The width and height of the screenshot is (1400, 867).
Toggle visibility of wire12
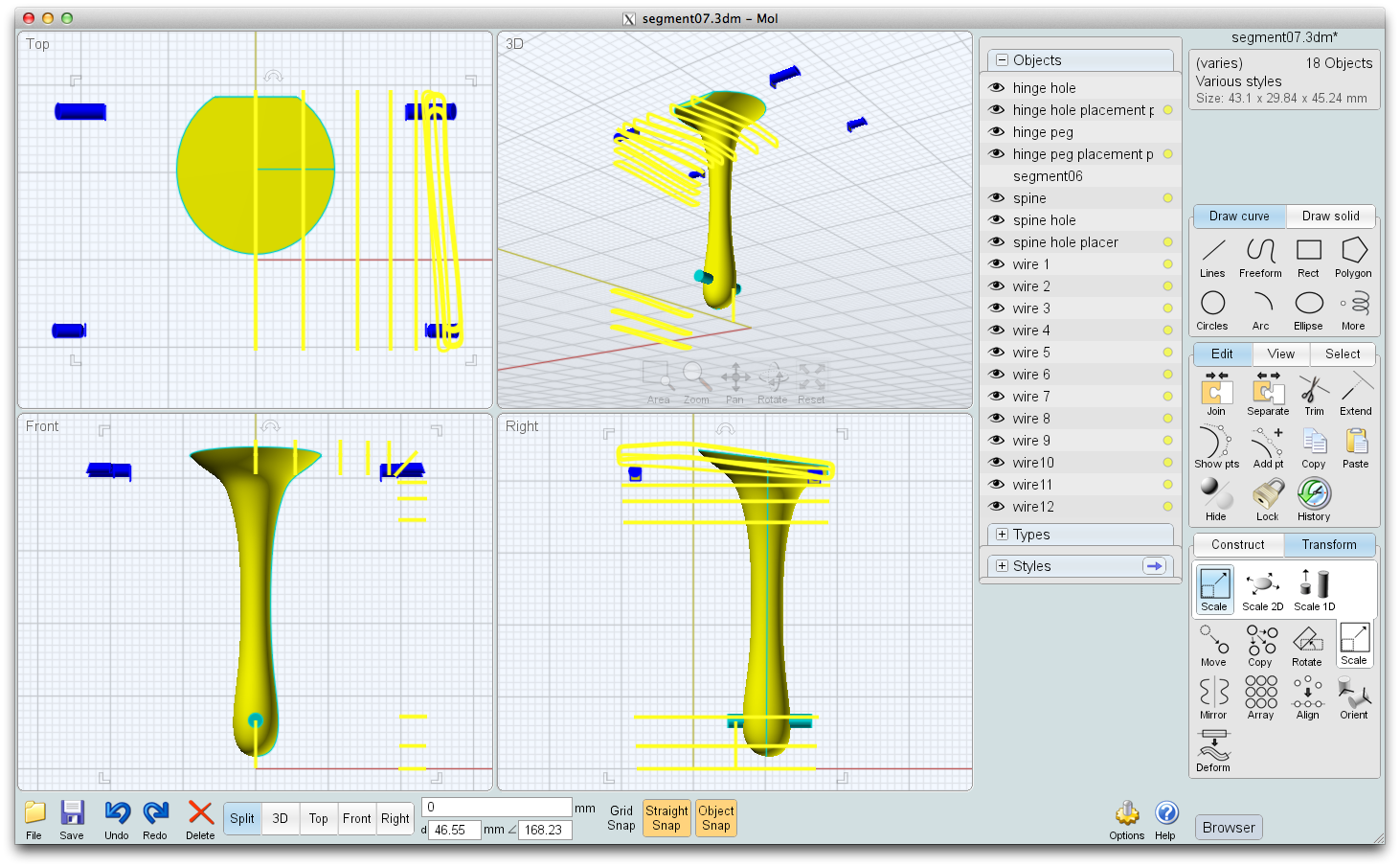[x=997, y=506]
